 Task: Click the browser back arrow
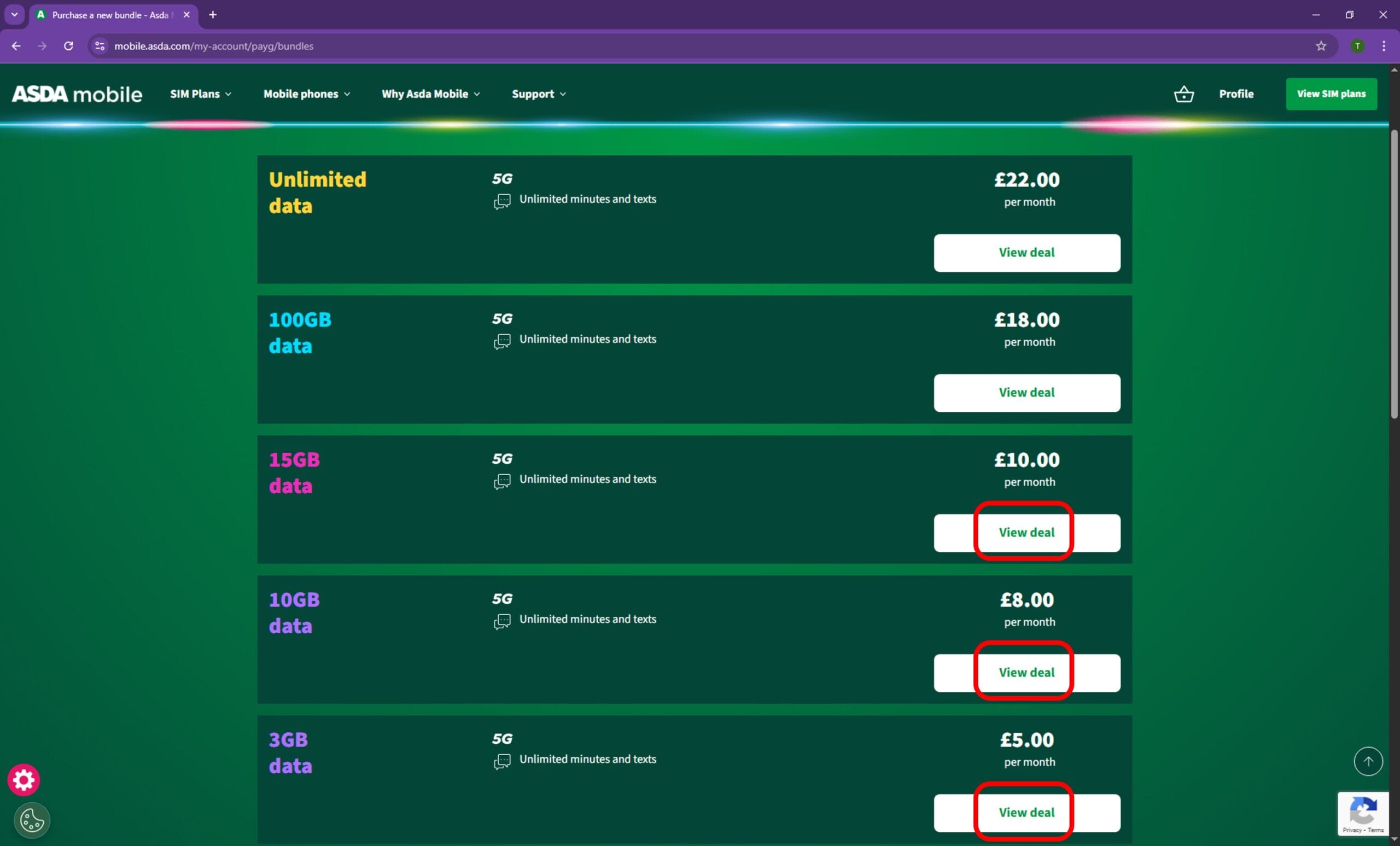16,46
